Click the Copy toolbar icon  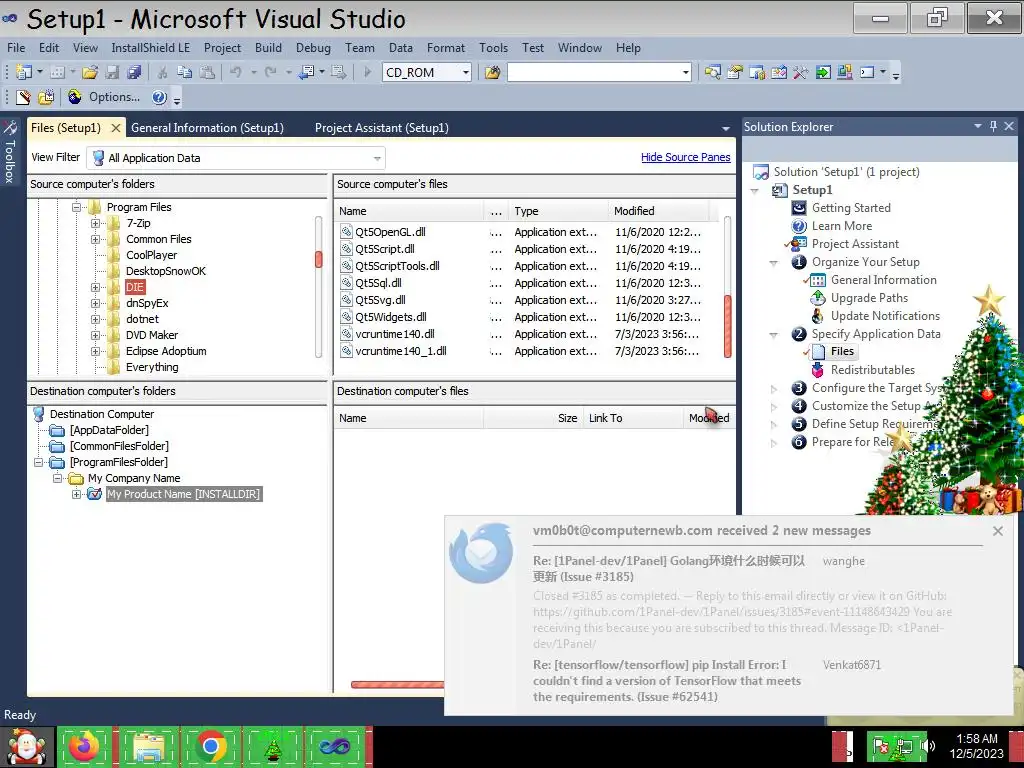click(x=185, y=72)
